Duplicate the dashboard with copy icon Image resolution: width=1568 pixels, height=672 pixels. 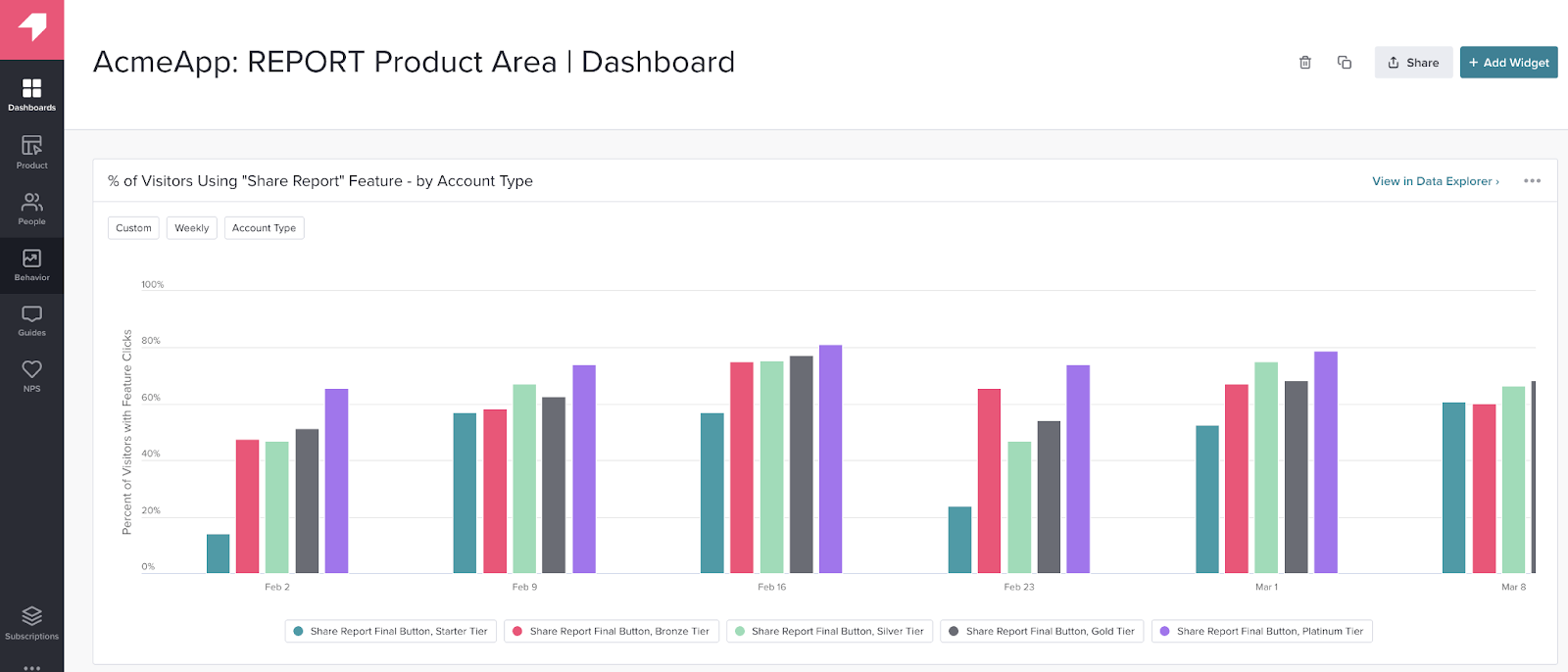click(1345, 63)
